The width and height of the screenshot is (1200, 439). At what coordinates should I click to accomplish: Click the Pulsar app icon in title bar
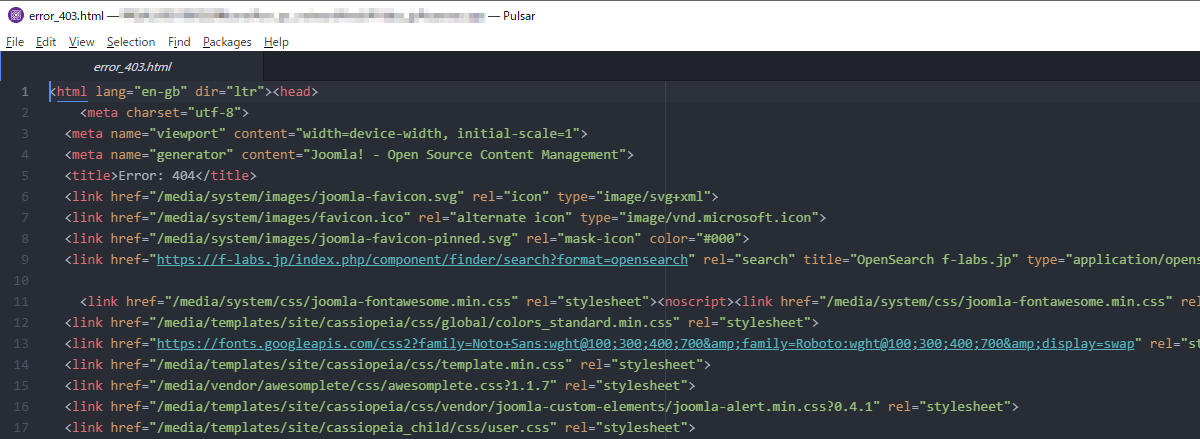click(13, 15)
